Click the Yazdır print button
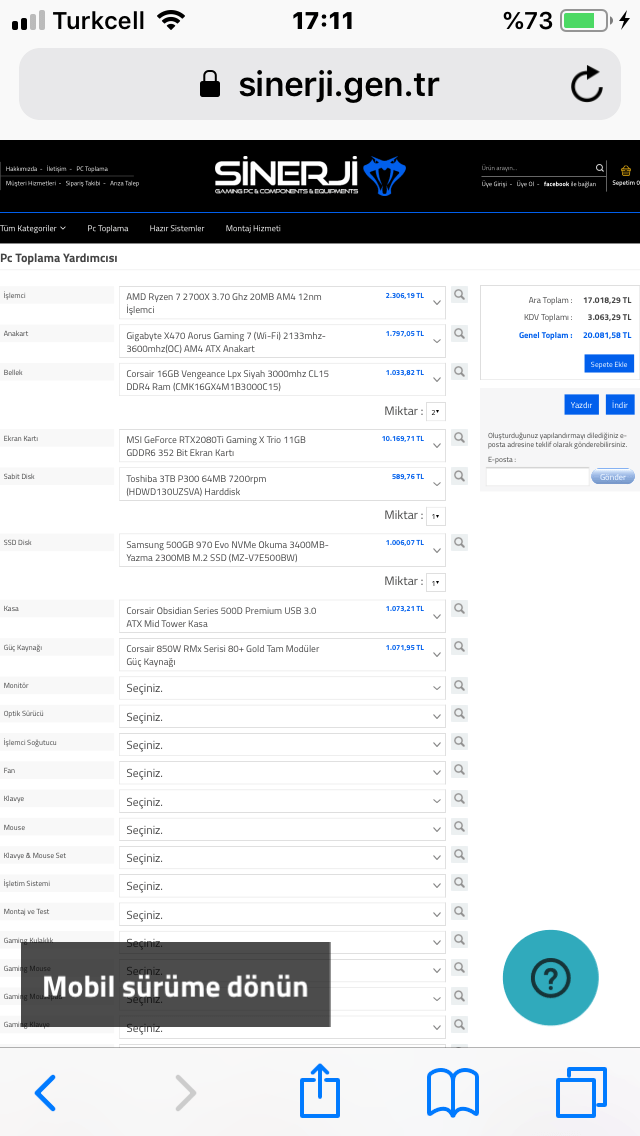The height and width of the screenshot is (1136, 640). tap(581, 404)
